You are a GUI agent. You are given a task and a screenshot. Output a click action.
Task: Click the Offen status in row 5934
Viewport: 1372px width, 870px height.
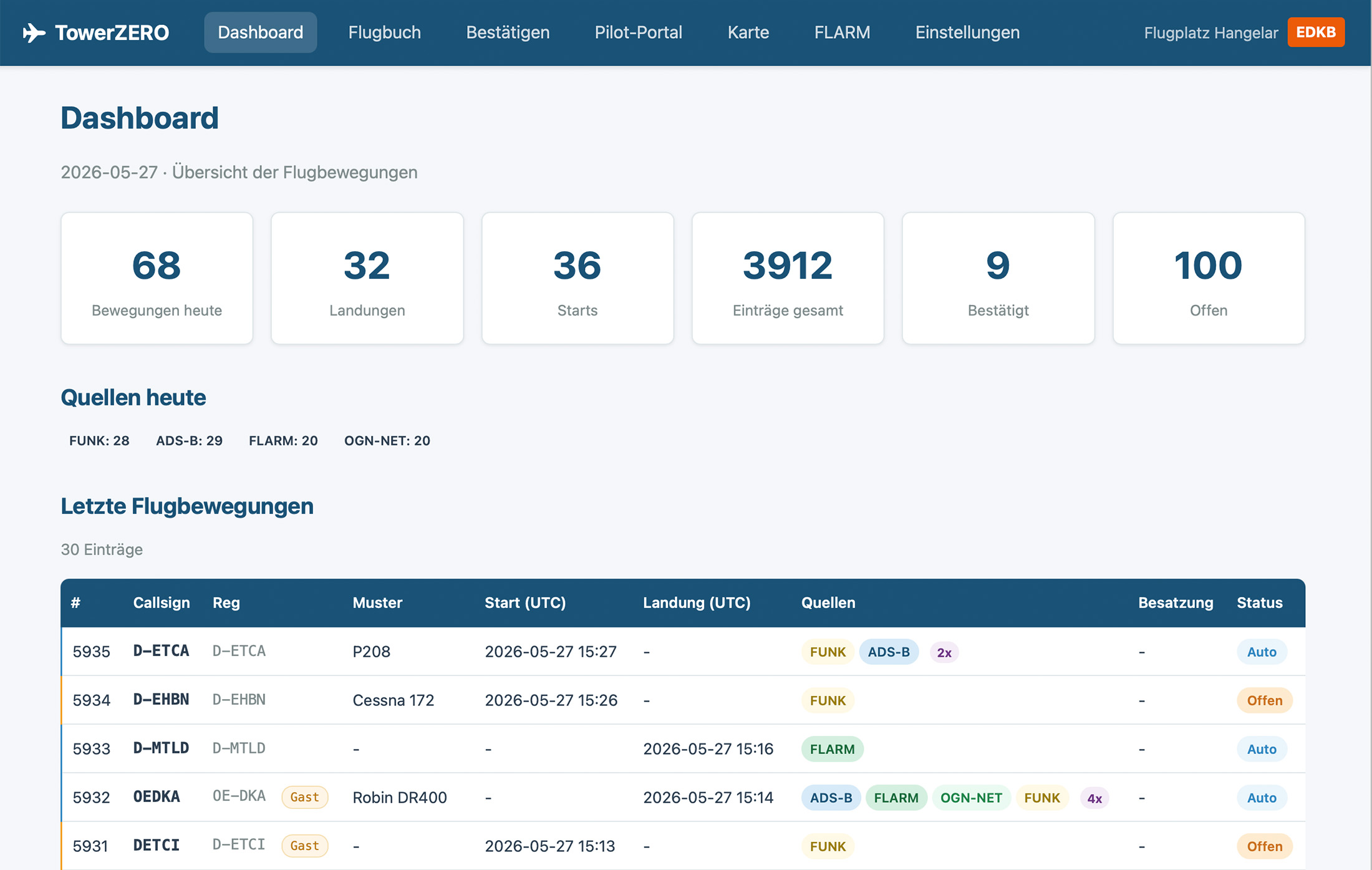click(x=1265, y=700)
